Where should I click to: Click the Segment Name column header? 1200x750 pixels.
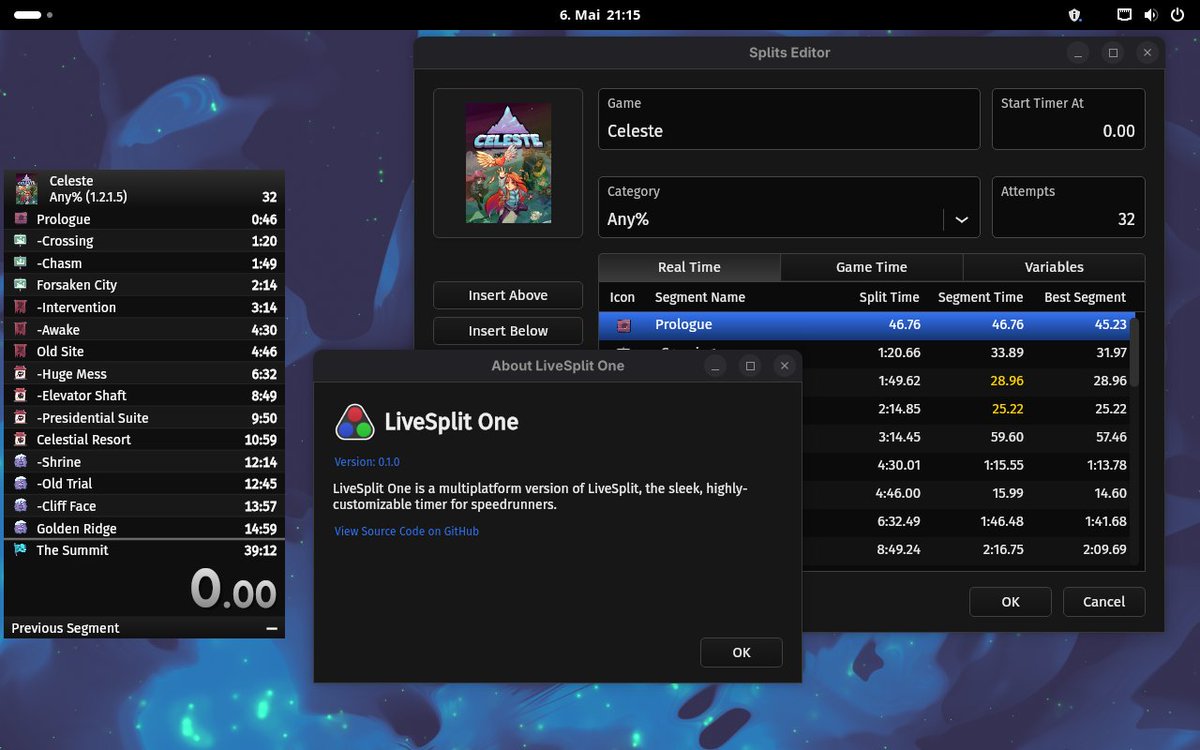click(x=700, y=297)
